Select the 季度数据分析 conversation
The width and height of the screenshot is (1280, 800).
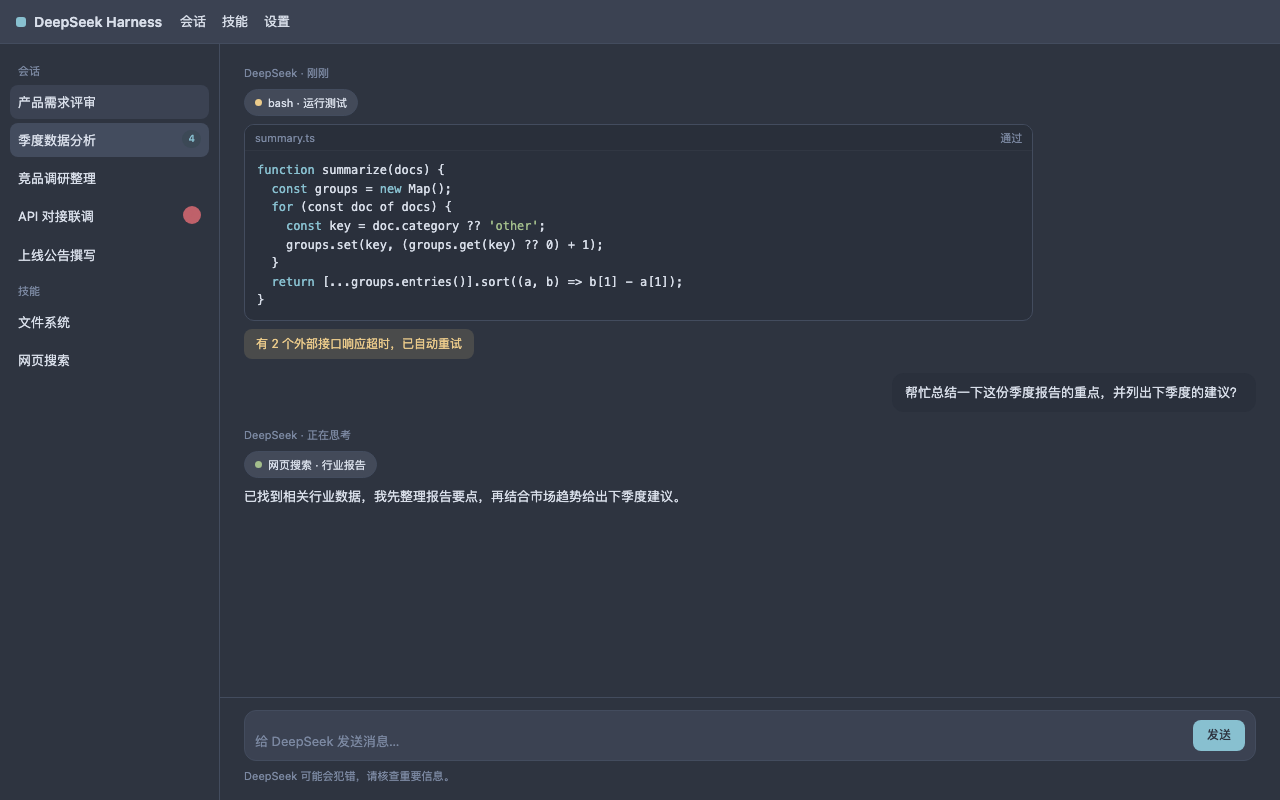(x=109, y=140)
